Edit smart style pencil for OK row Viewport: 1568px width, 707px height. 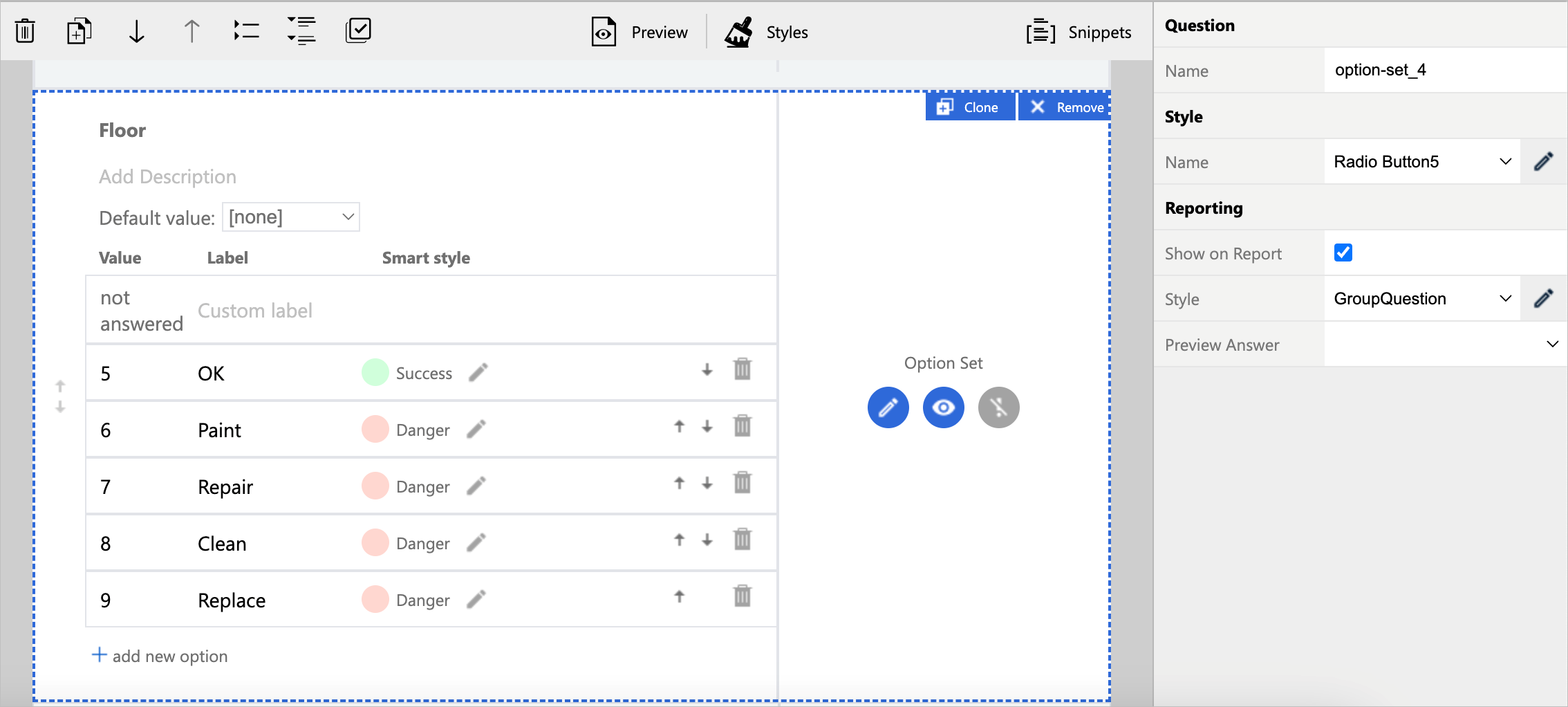point(478,373)
